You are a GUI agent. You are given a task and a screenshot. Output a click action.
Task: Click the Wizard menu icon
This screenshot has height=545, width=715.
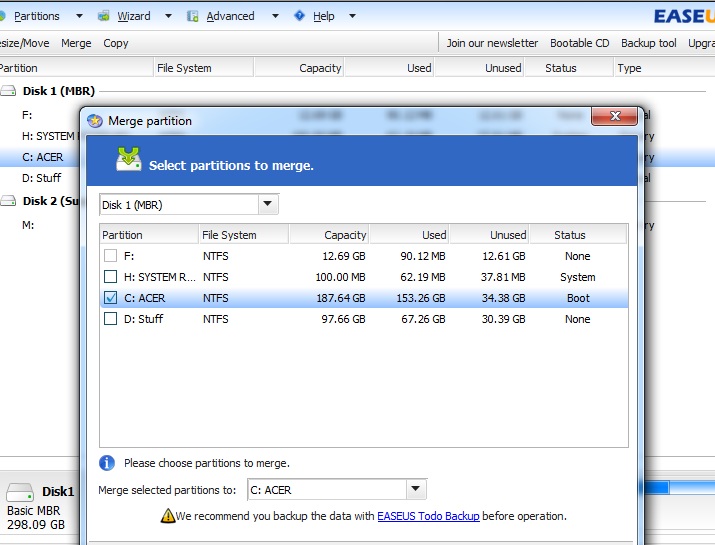tap(104, 16)
